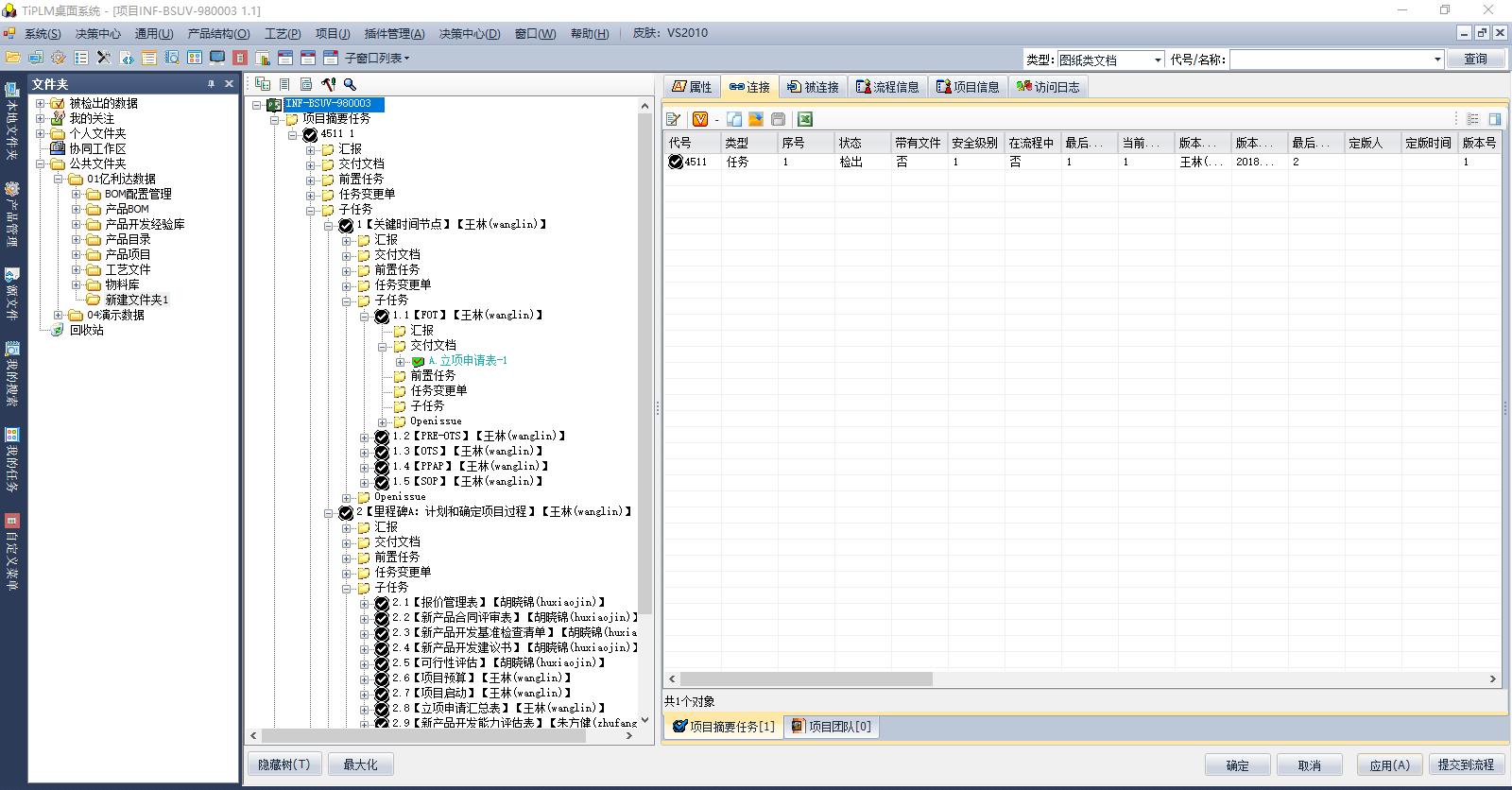Click the Excel export icon
The height and width of the screenshot is (790, 1512).
(805, 119)
